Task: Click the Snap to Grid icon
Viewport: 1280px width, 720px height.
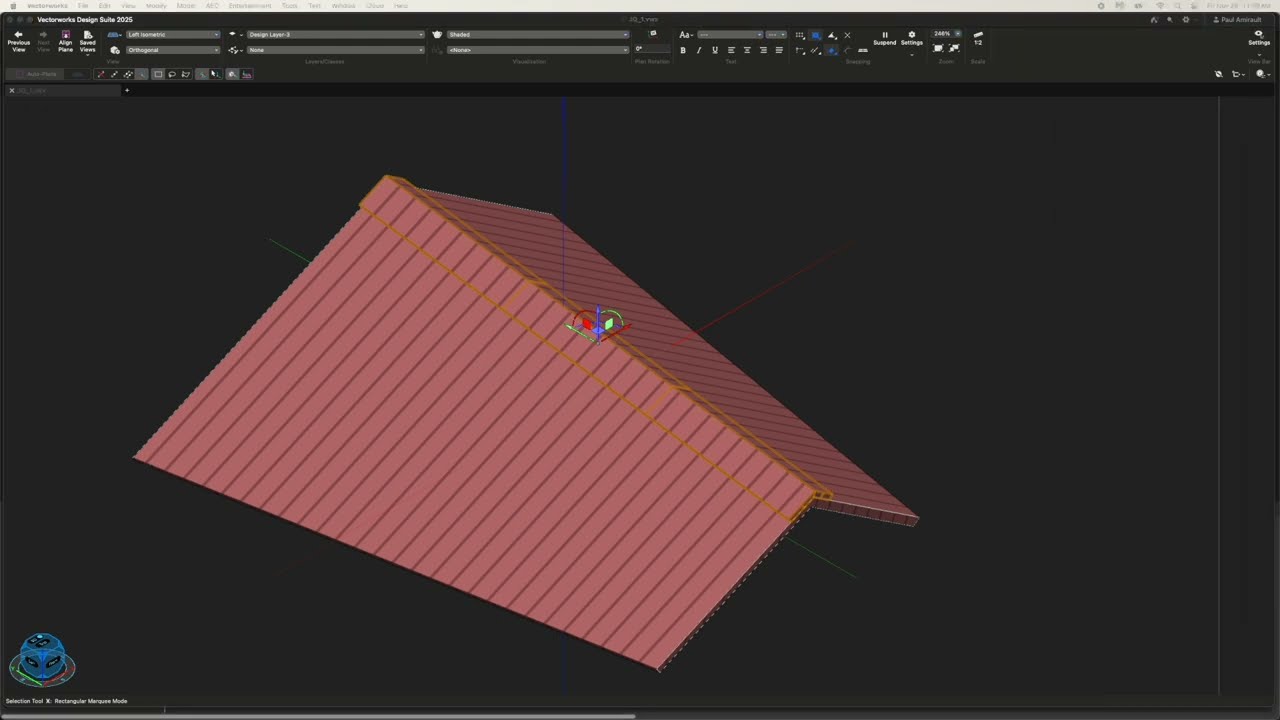Action: pyautogui.click(x=800, y=35)
